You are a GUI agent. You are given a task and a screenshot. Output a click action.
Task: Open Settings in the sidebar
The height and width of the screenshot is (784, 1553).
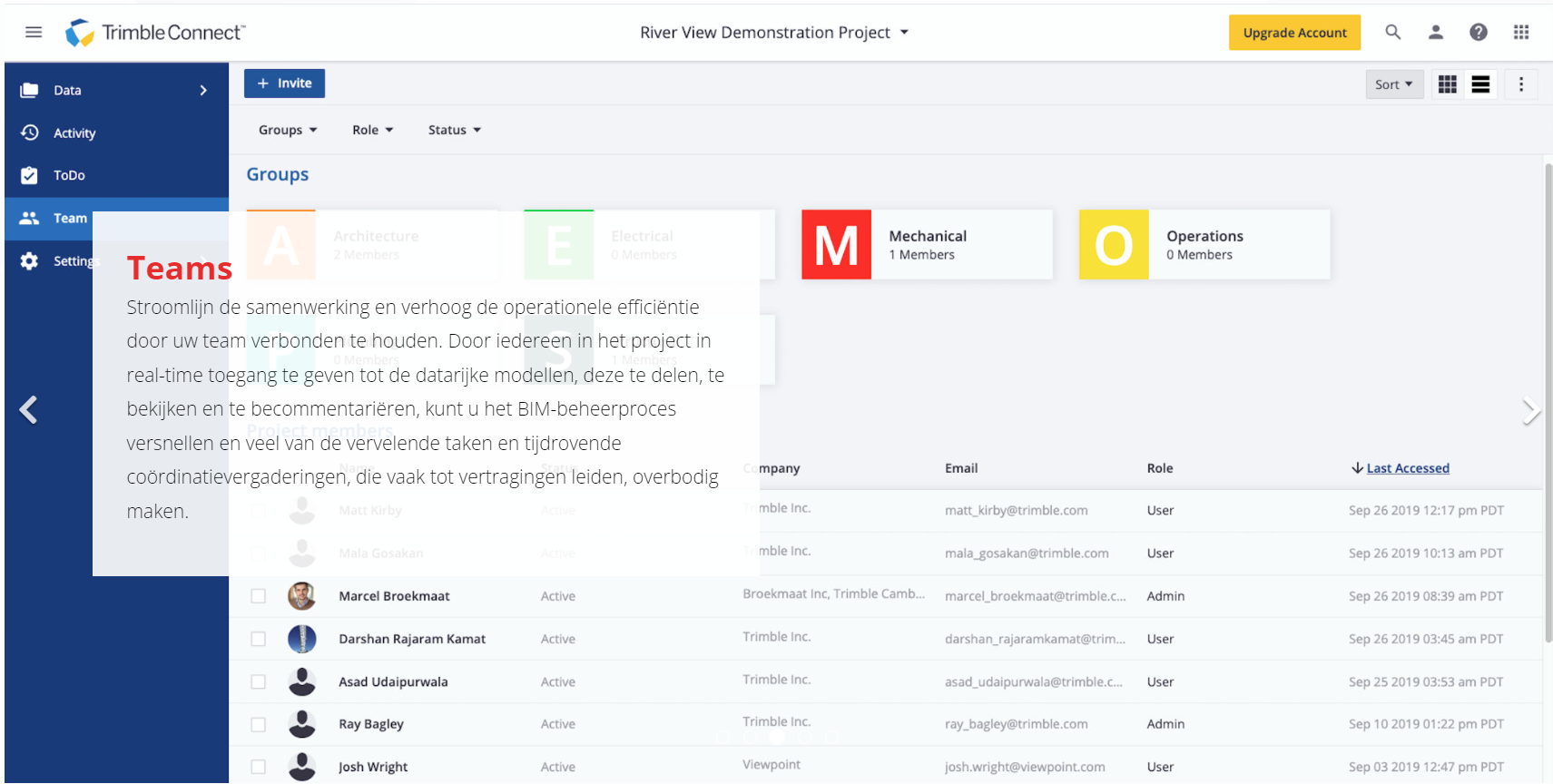coord(58,261)
